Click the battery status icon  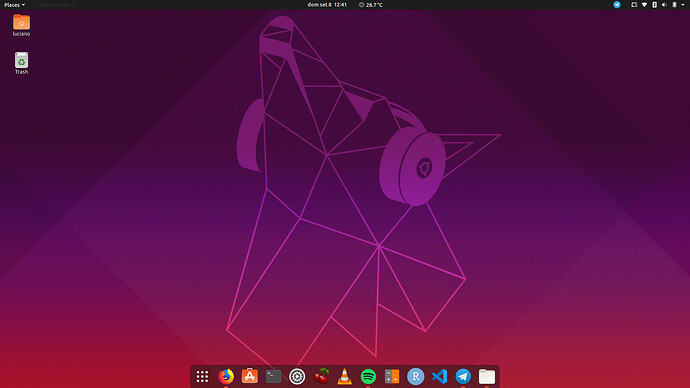[674, 5]
